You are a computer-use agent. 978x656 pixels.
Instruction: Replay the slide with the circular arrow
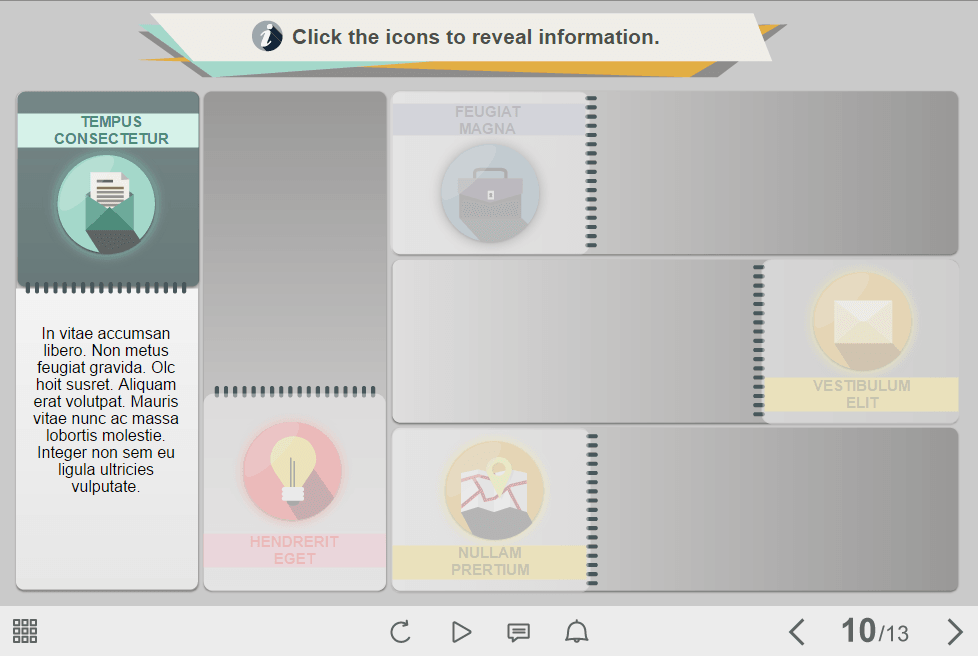pos(400,632)
